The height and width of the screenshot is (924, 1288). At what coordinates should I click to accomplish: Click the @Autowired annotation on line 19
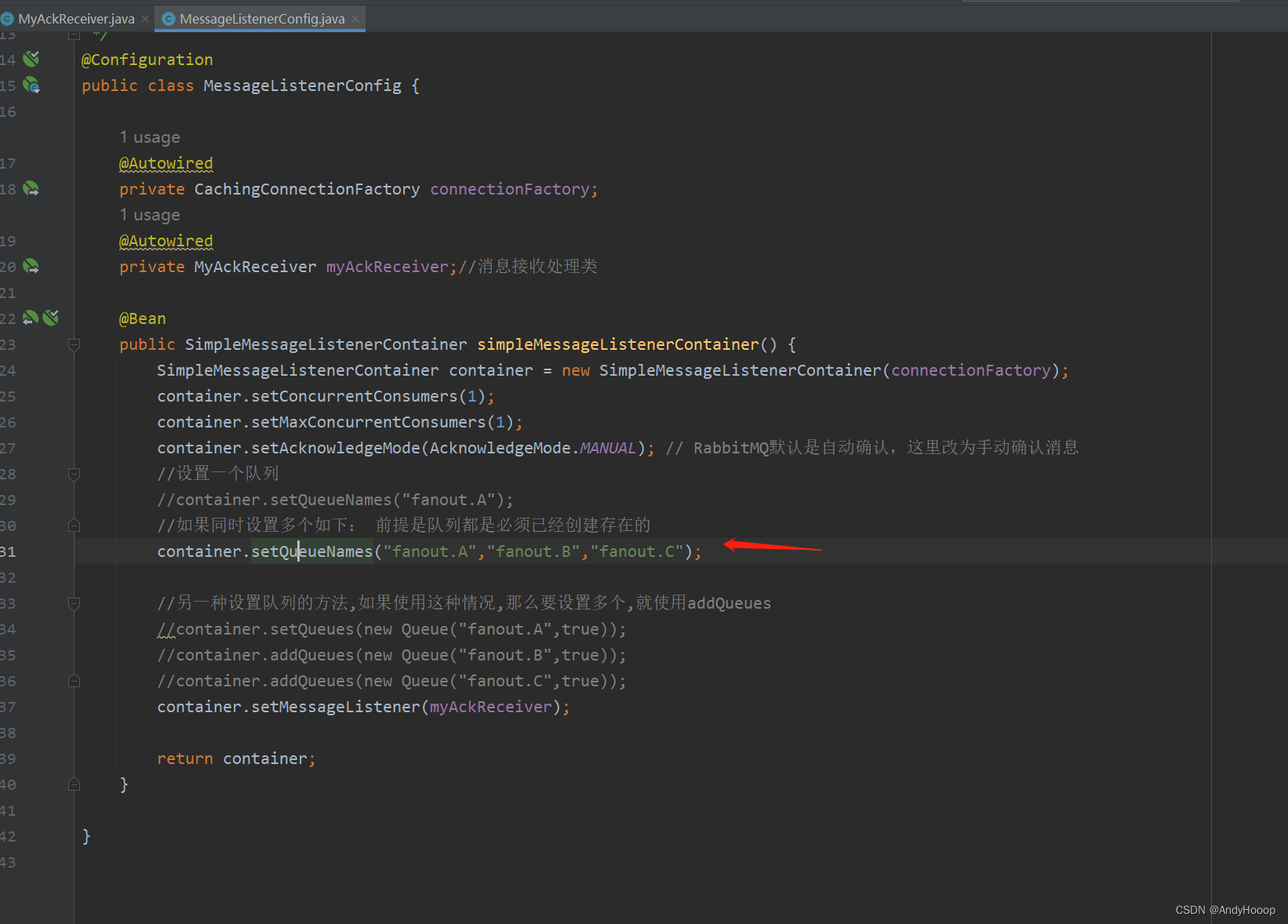point(166,241)
